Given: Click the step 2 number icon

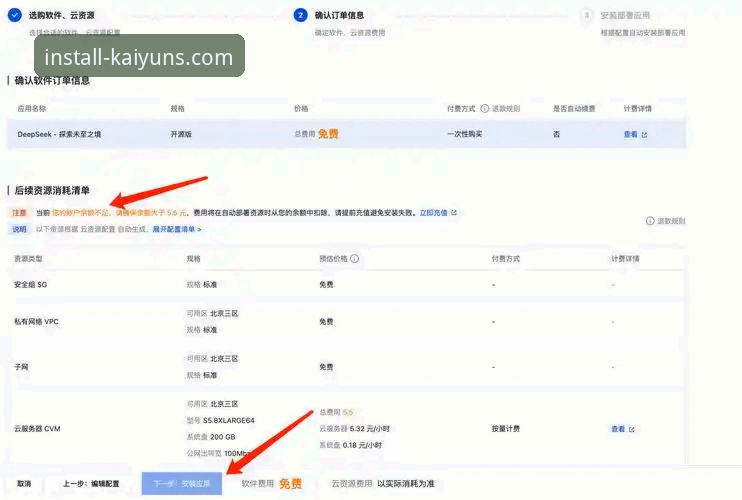Looking at the screenshot, I should coord(300,15).
